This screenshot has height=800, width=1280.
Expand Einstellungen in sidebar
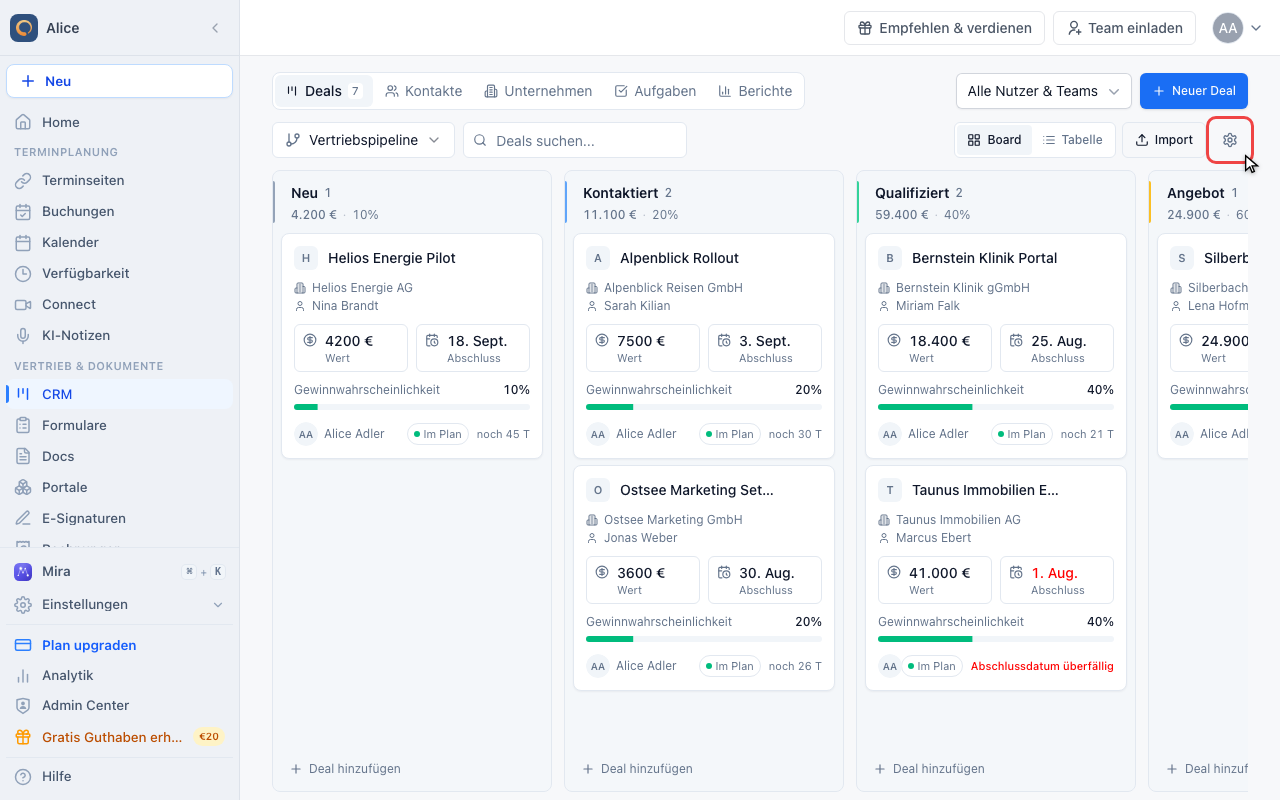(x=120, y=605)
